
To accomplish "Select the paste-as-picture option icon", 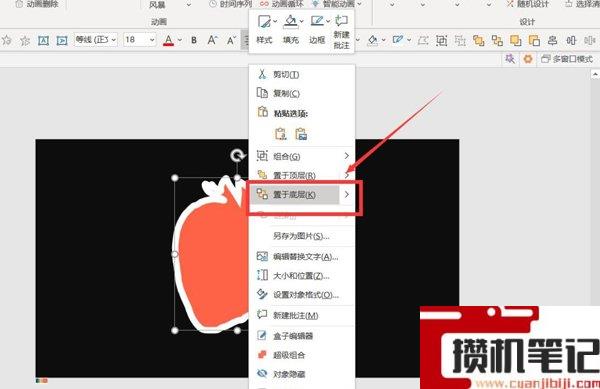I will pyautogui.click(x=301, y=134).
